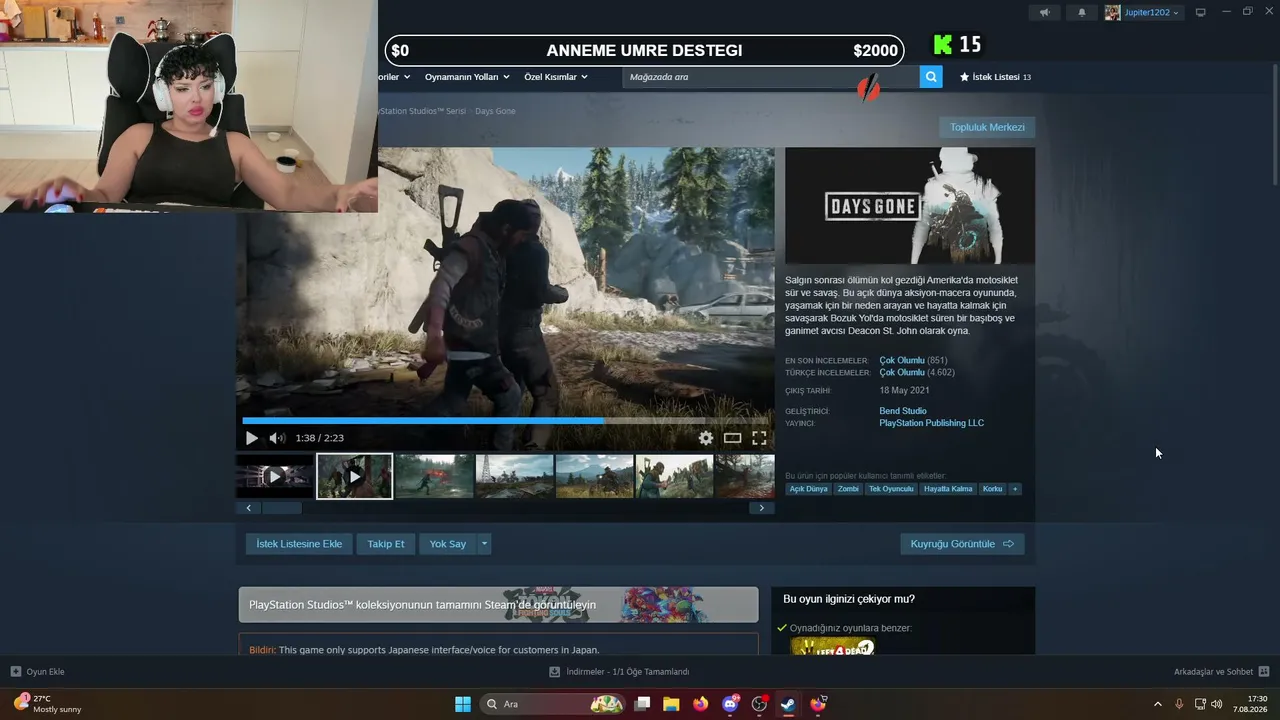Open Steam notifications bell
The height and width of the screenshot is (720, 1280).
(1081, 13)
